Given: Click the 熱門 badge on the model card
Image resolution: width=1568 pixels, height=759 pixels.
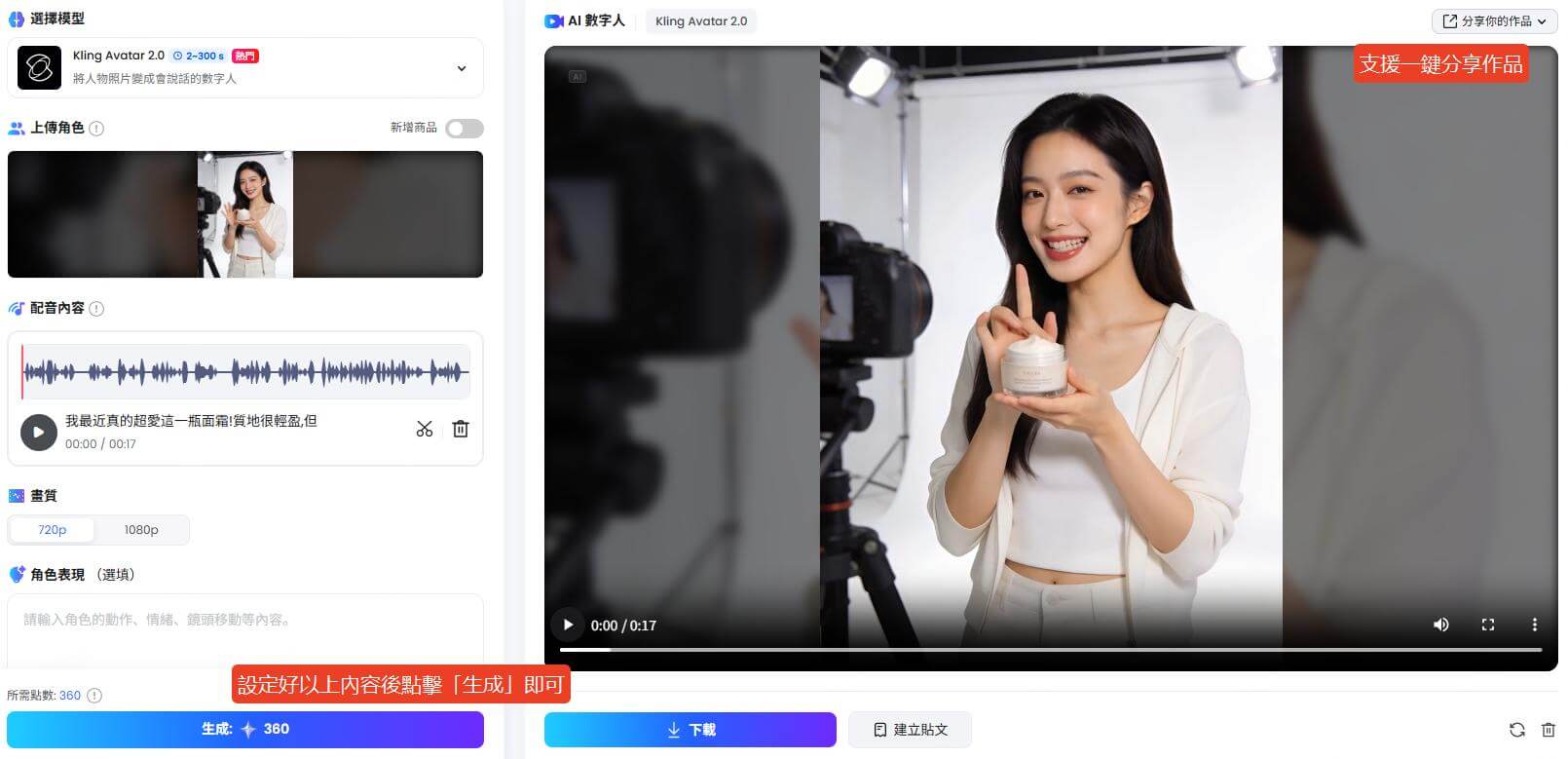Looking at the screenshot, I should 245,56.
